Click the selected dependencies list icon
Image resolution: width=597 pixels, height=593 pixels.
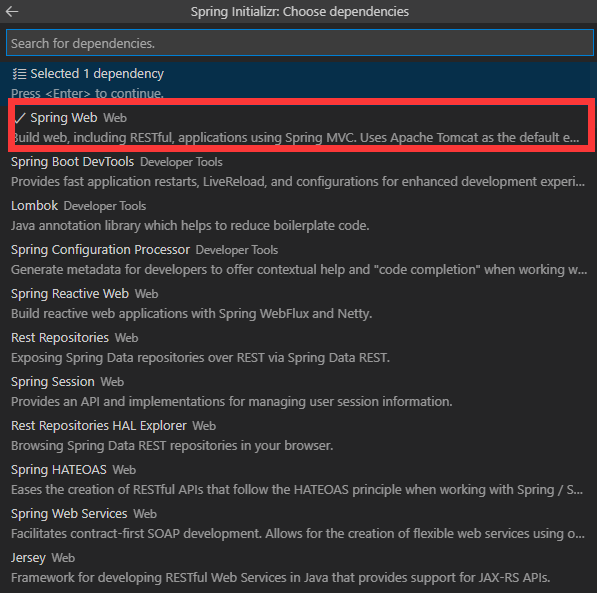tap(19, 74)
